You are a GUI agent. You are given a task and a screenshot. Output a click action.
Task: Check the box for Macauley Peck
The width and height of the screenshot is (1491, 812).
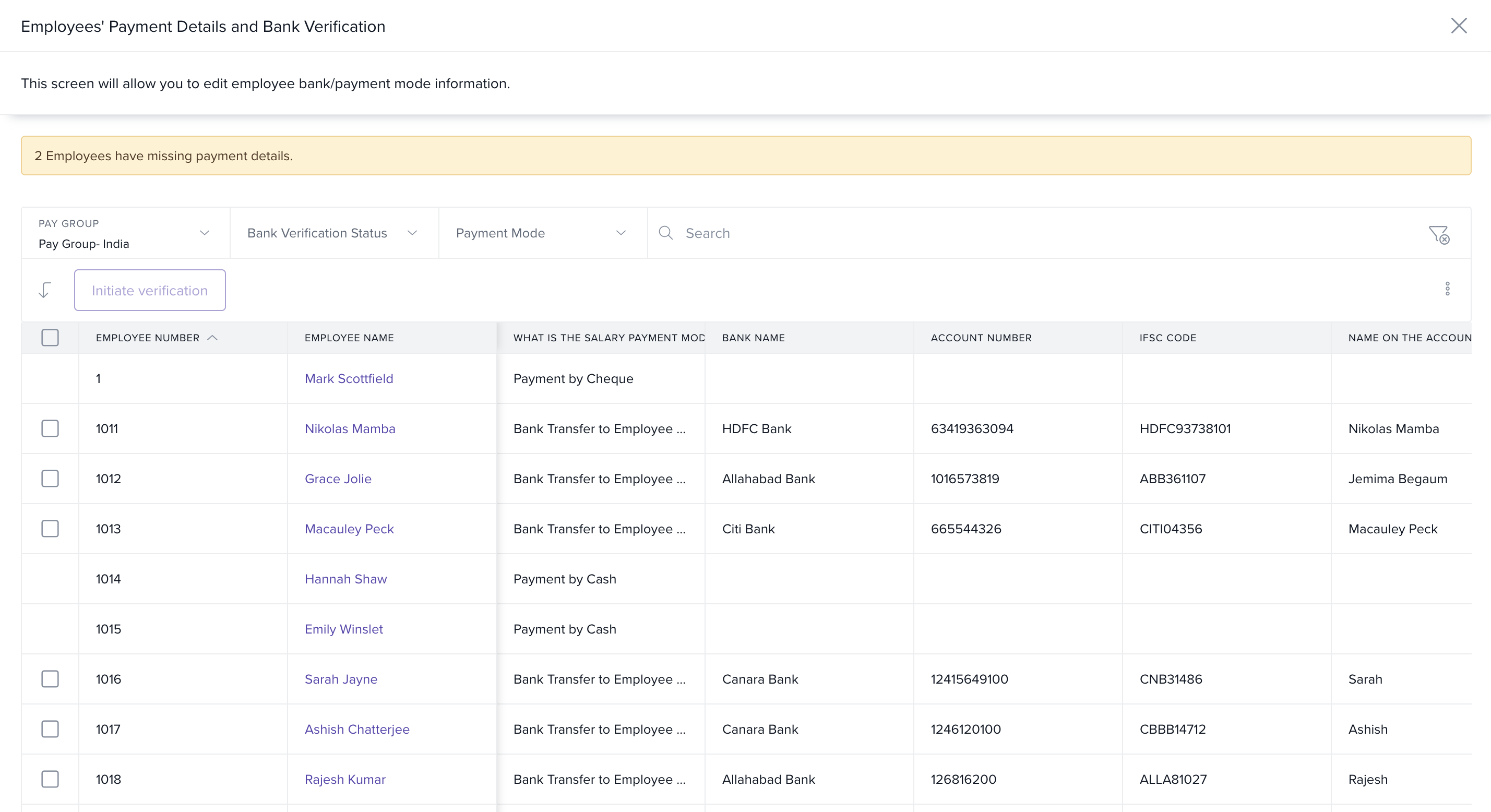(x=50, y=529)
